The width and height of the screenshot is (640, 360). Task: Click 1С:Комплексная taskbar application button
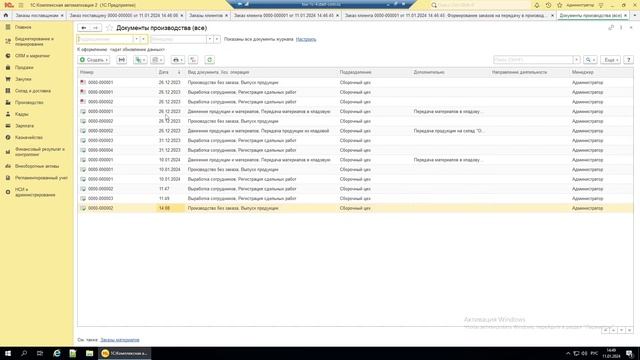point(124,353)
